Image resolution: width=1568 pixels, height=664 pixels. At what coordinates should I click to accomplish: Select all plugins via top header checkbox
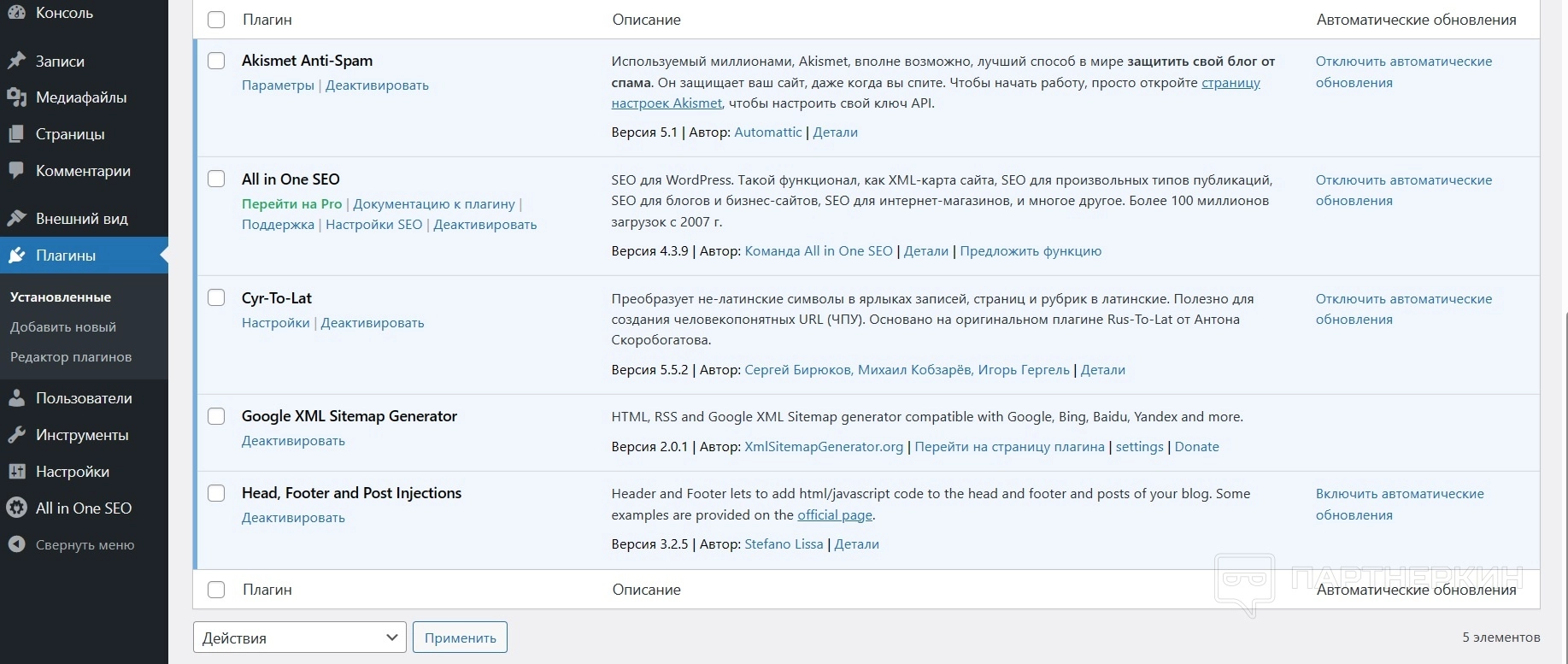(x=216, y=20)
